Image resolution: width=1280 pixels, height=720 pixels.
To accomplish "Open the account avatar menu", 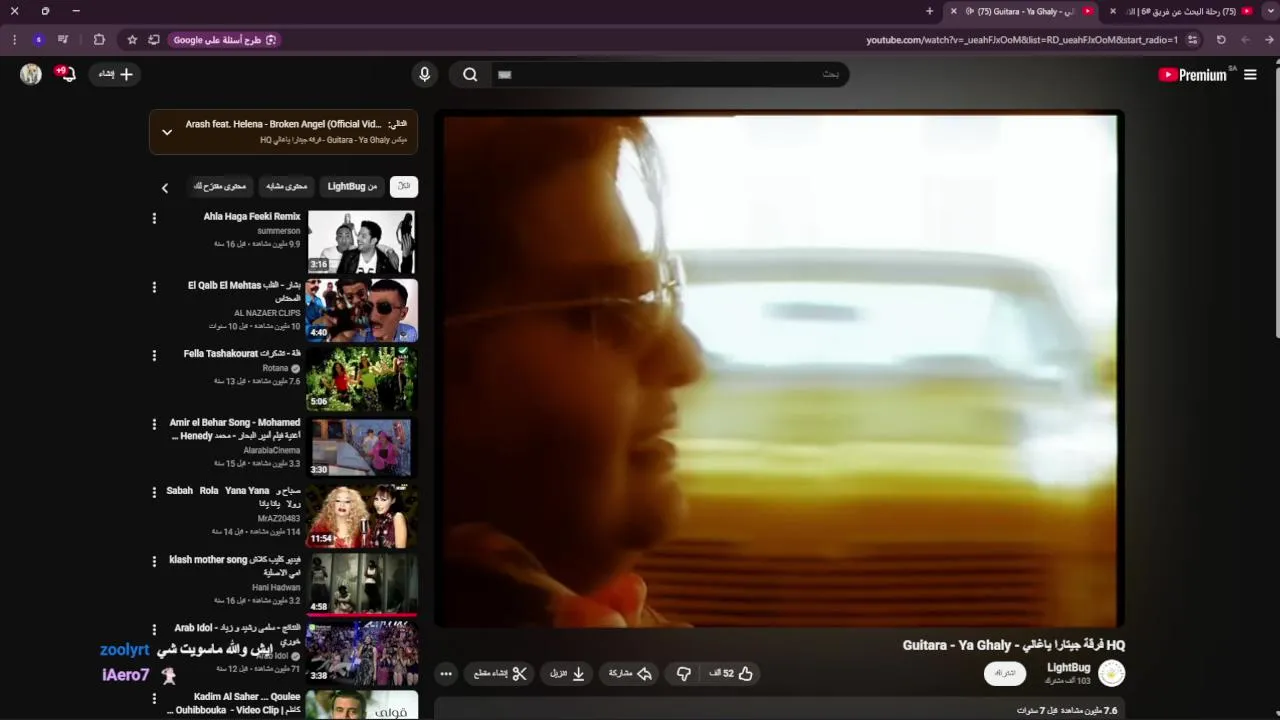I will [x=31, y=74].
